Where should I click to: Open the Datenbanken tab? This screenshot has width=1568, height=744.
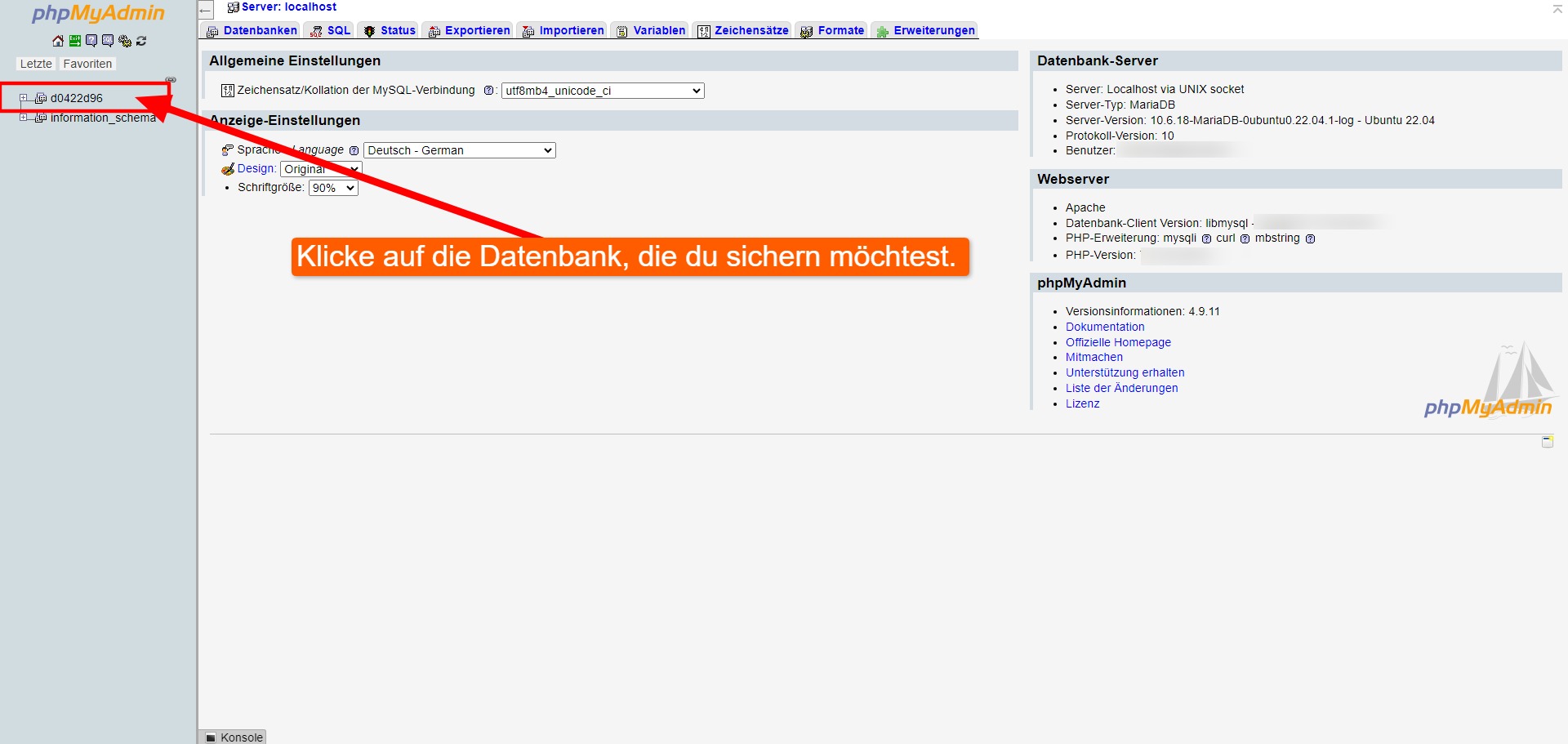(252, 31)
